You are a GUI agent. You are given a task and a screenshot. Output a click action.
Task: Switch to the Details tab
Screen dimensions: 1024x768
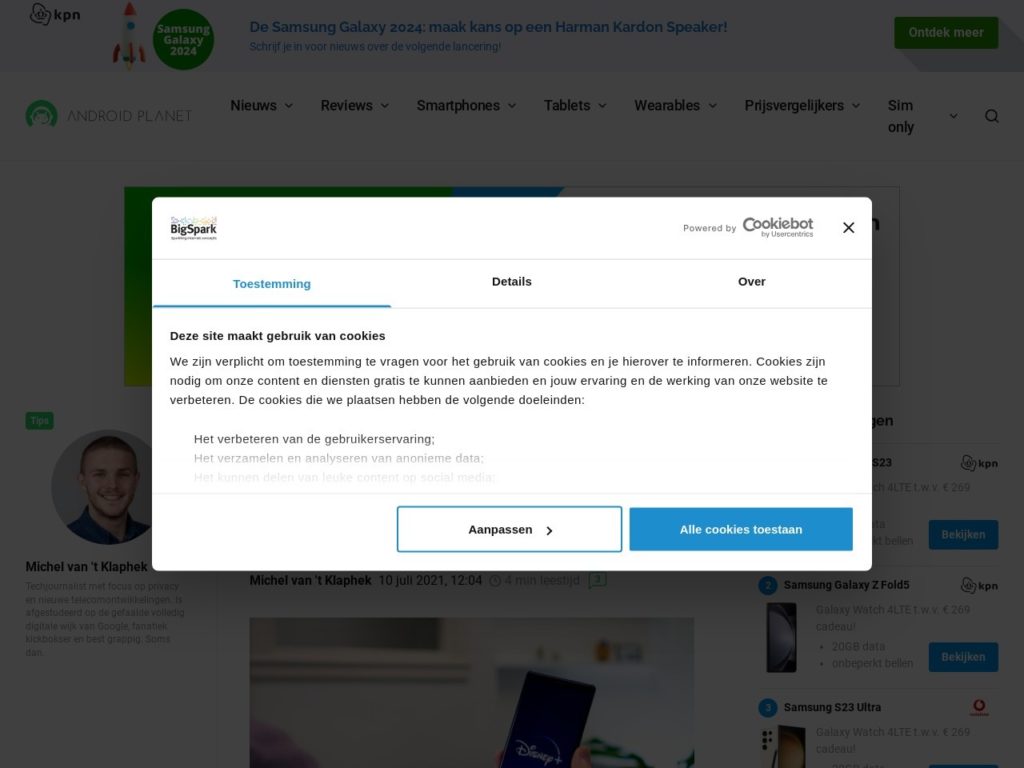(x=511, y=282)
